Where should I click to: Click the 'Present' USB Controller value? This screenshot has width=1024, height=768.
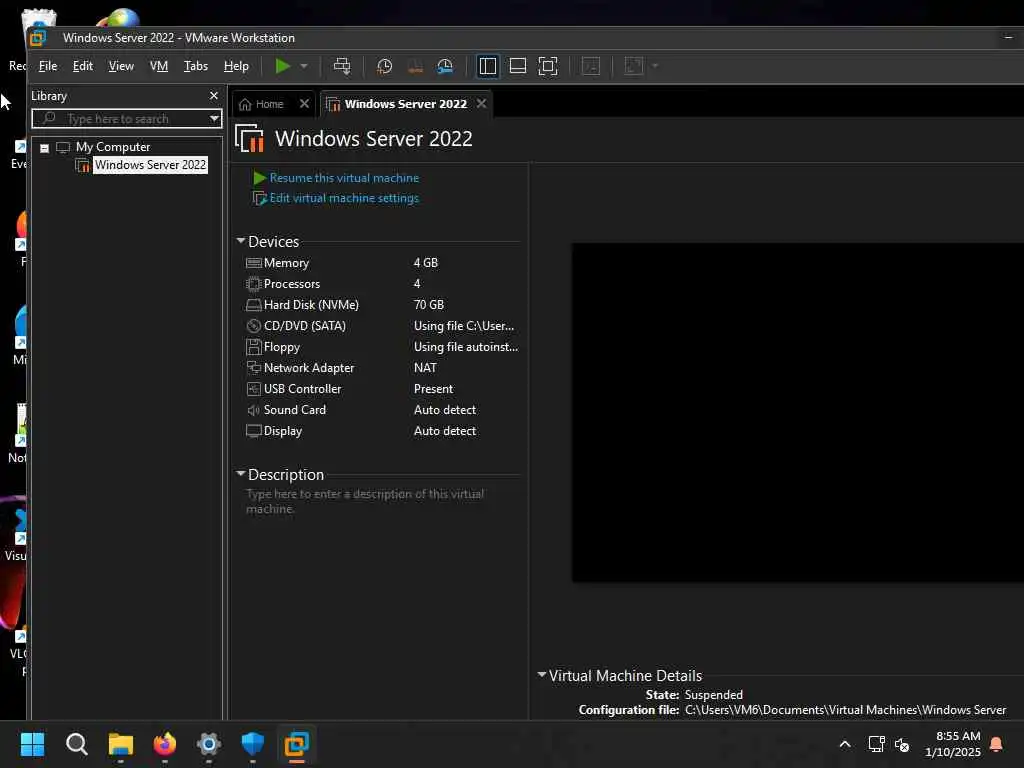point(433,389)
